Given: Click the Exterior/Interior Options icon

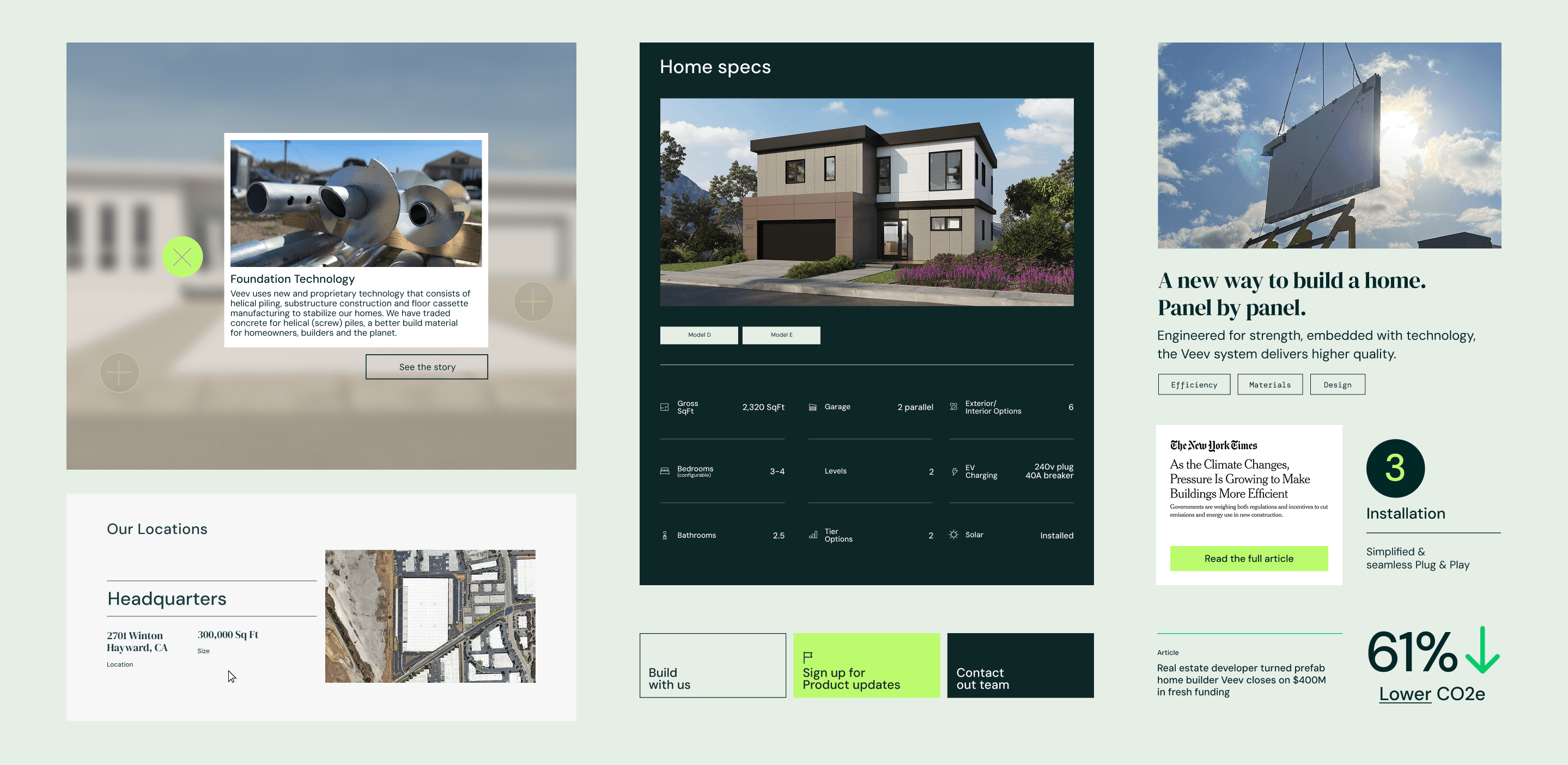Looking at the screenshot, I should tap(953, 407).
